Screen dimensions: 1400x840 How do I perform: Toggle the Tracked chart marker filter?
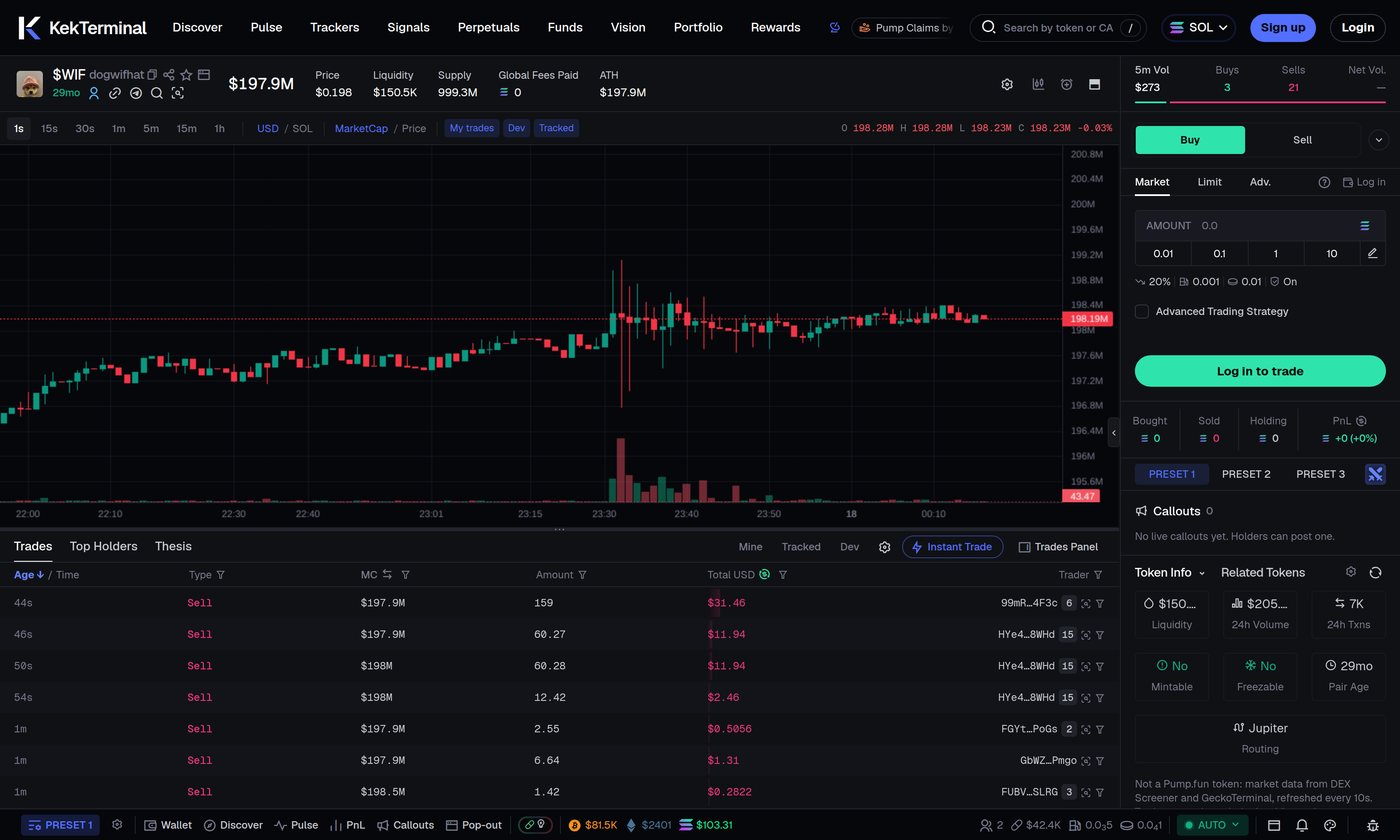(x=556, y=128)
